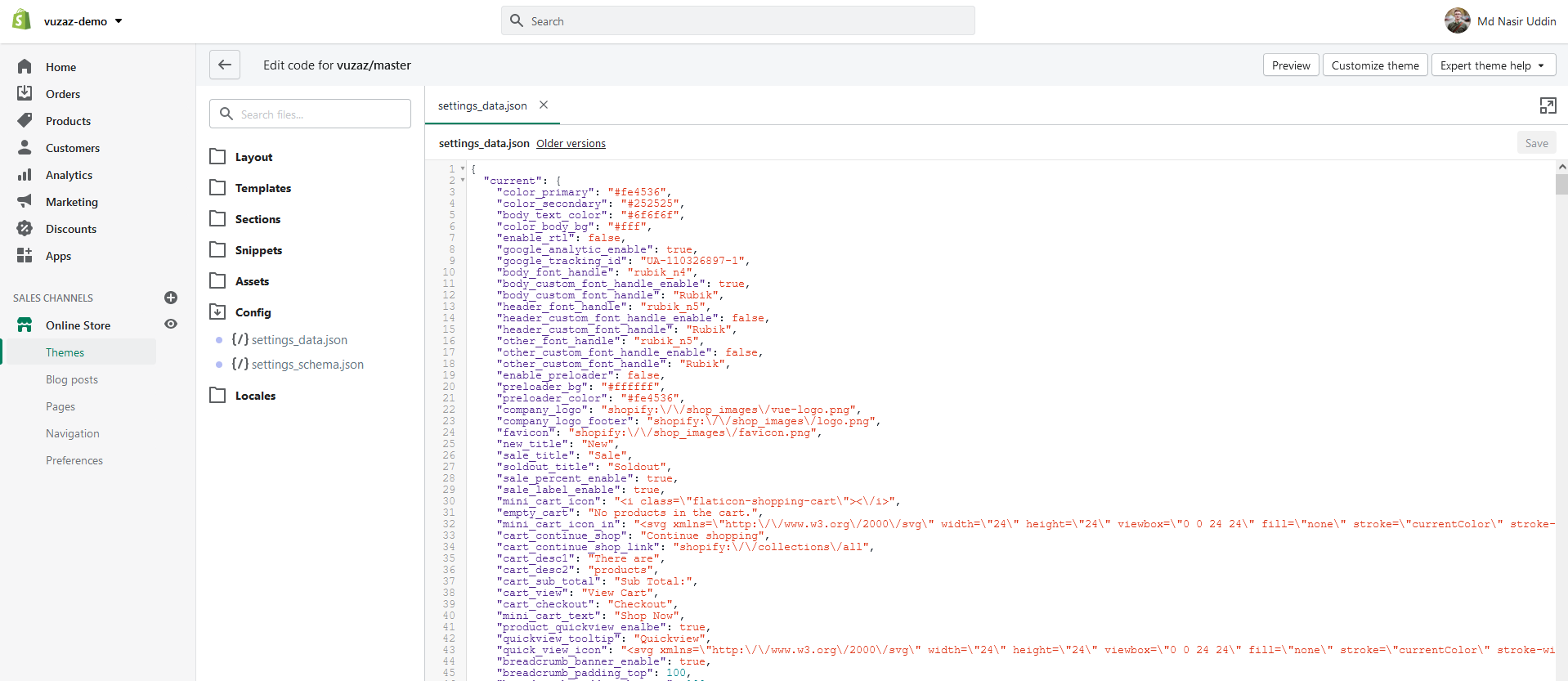
Task: Click the back arrow button
Action: click(225, 65)
